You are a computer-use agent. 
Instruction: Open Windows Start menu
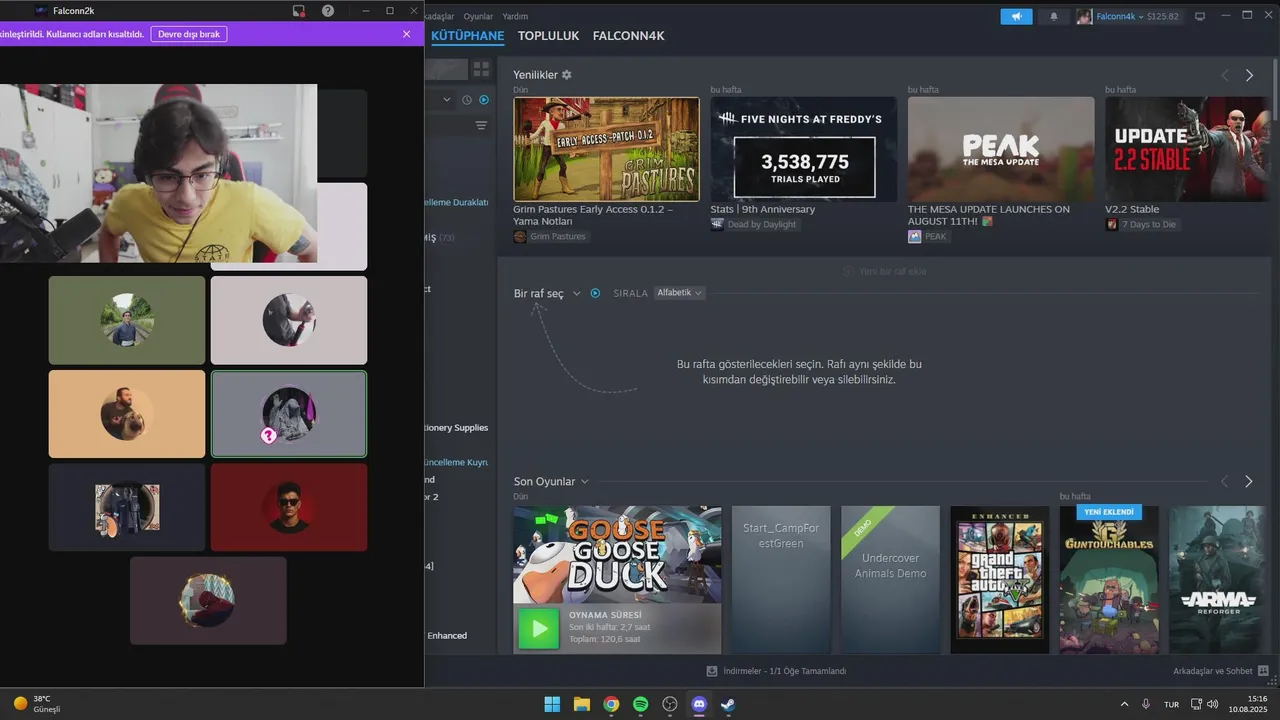pyautogui.click(x=552, y=704)
